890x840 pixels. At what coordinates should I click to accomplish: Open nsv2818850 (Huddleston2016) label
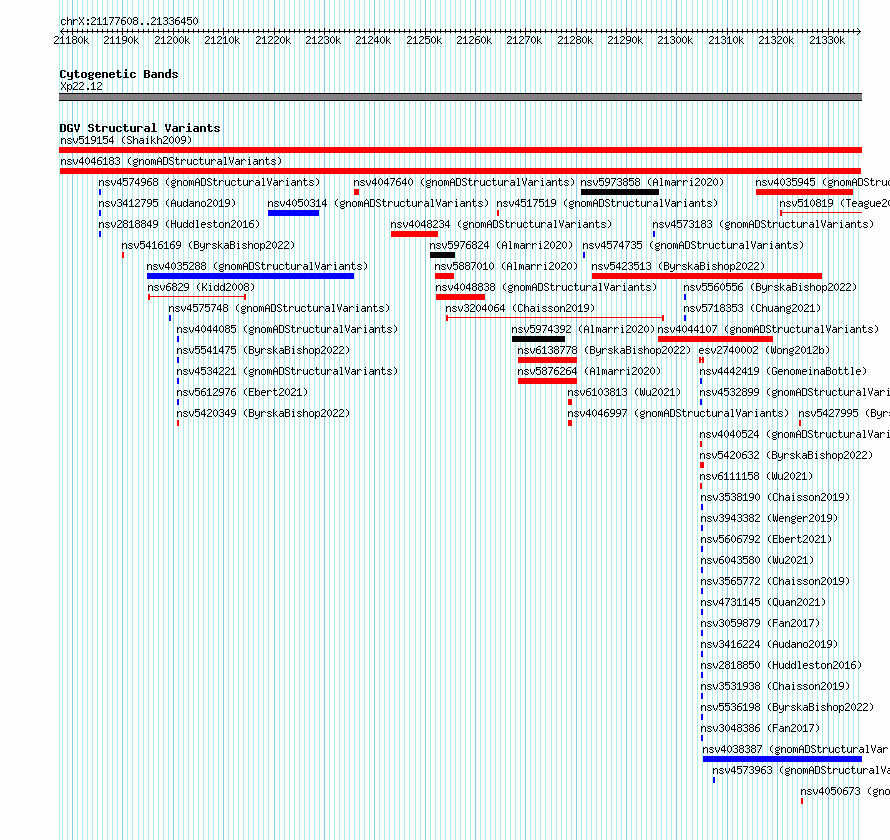(781, 665)
